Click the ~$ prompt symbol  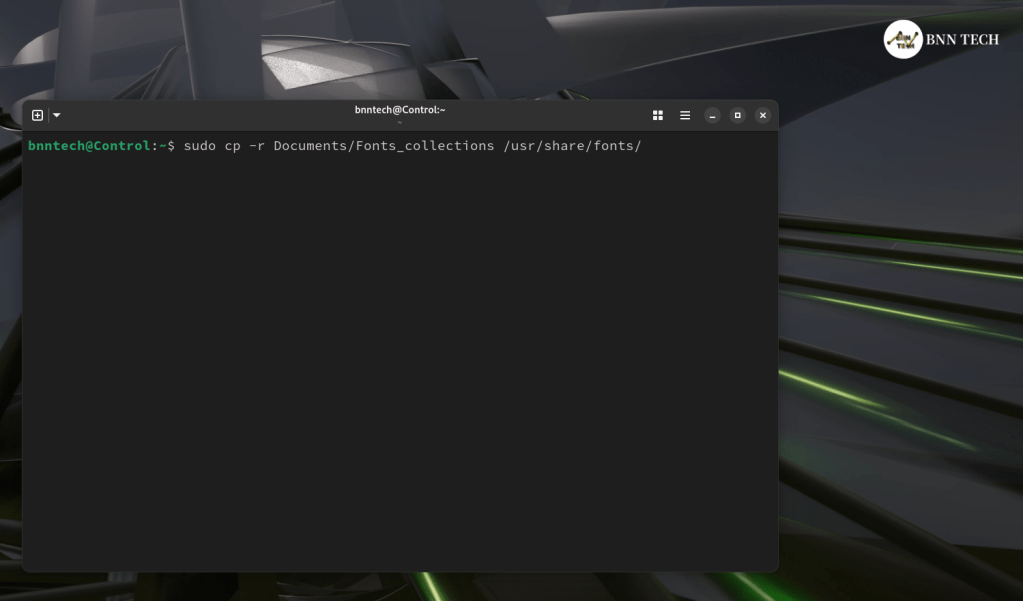click(167, 146)
